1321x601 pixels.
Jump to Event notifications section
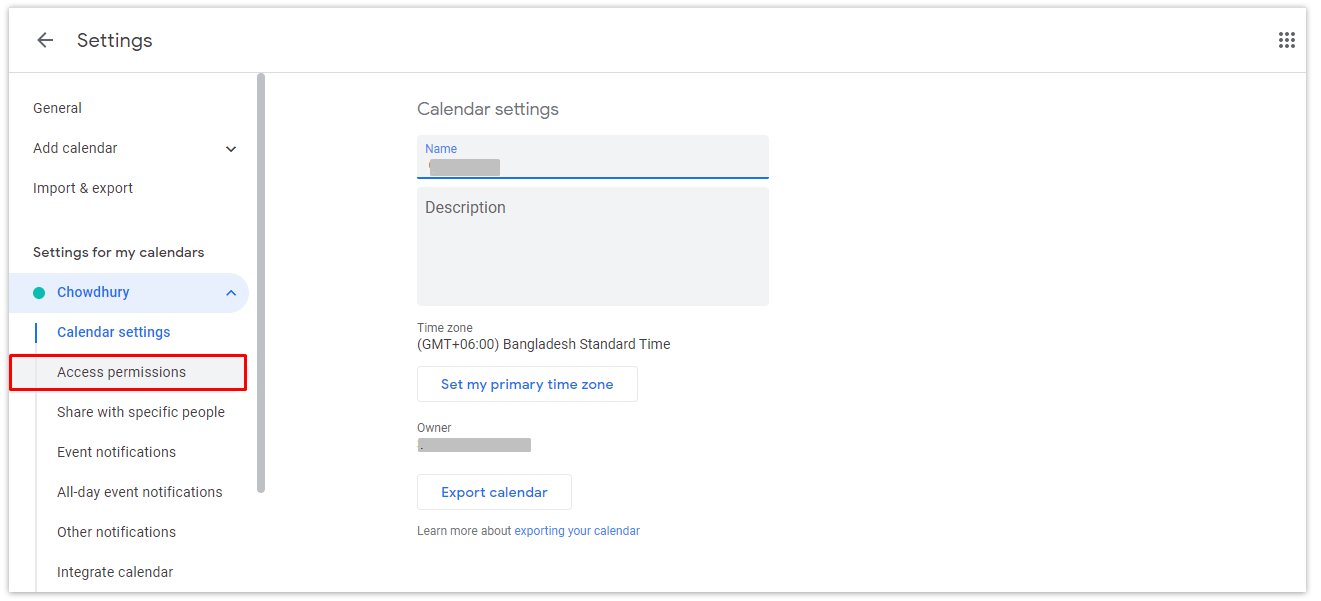(x=116, y=452)
